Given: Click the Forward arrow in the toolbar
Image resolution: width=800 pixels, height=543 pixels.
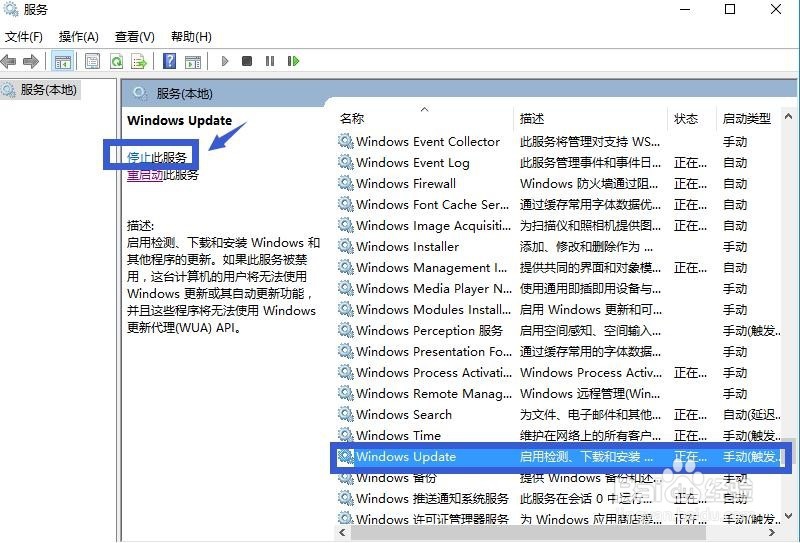Looking at the screenshot, I should point(31,62).
